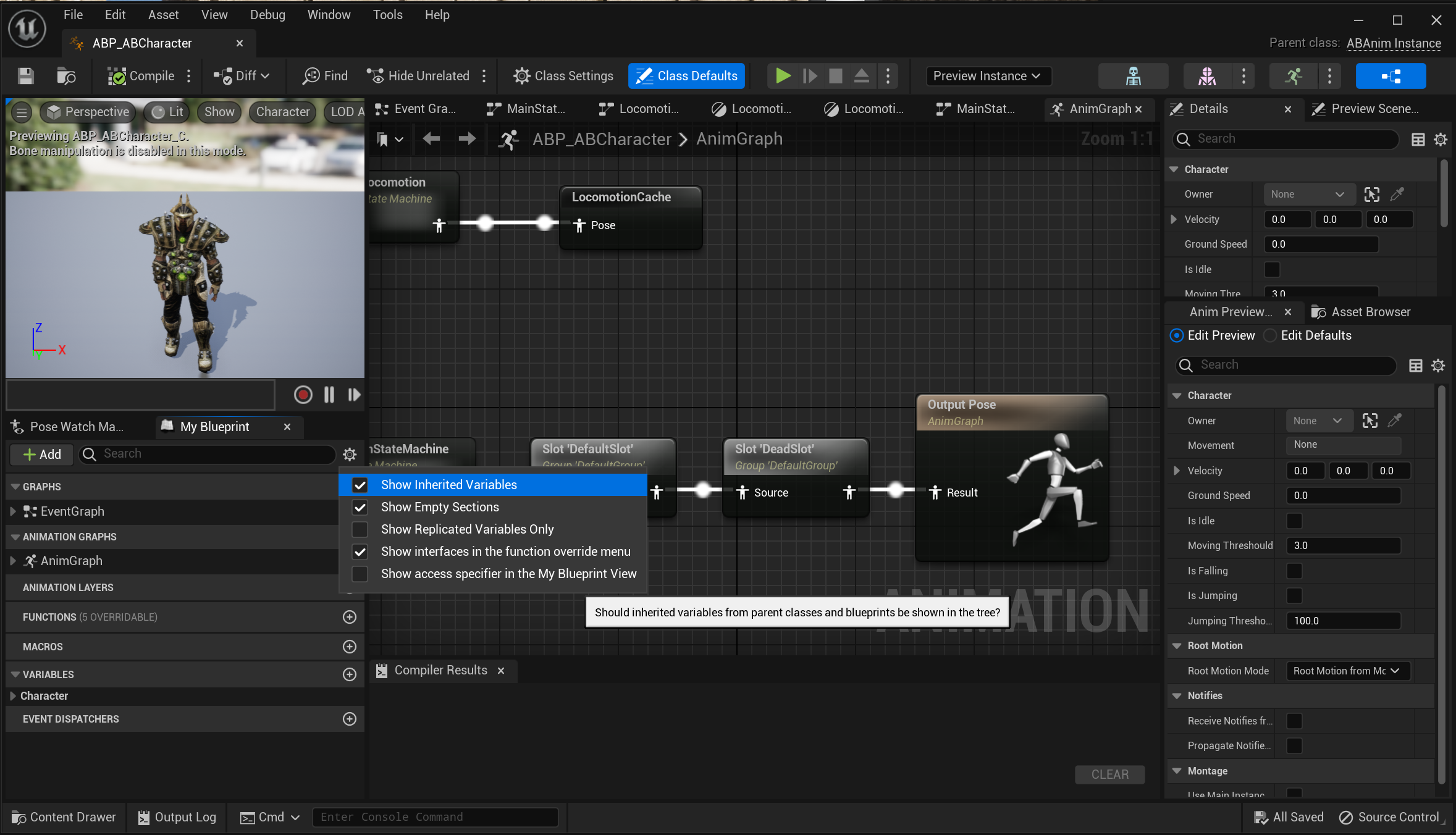Toggle Show interfaces in function override menu

pyautogui.click(x=360, y=552)
